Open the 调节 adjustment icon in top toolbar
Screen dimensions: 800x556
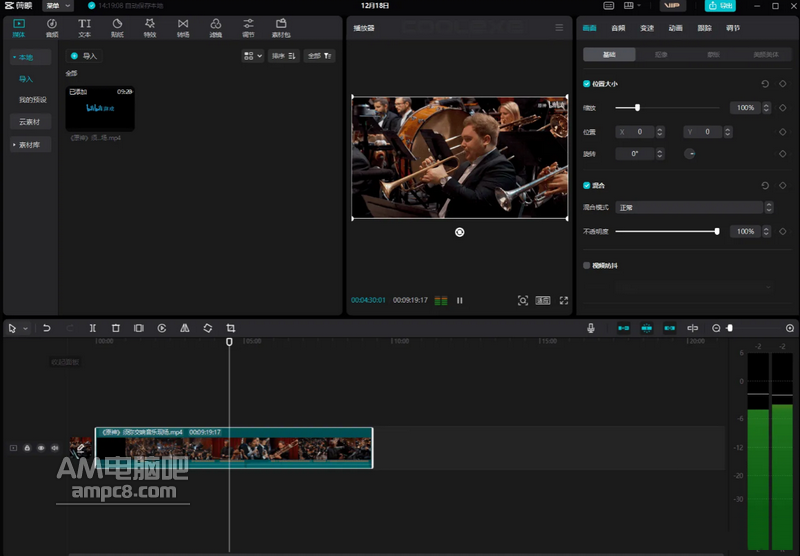[248, 28]
